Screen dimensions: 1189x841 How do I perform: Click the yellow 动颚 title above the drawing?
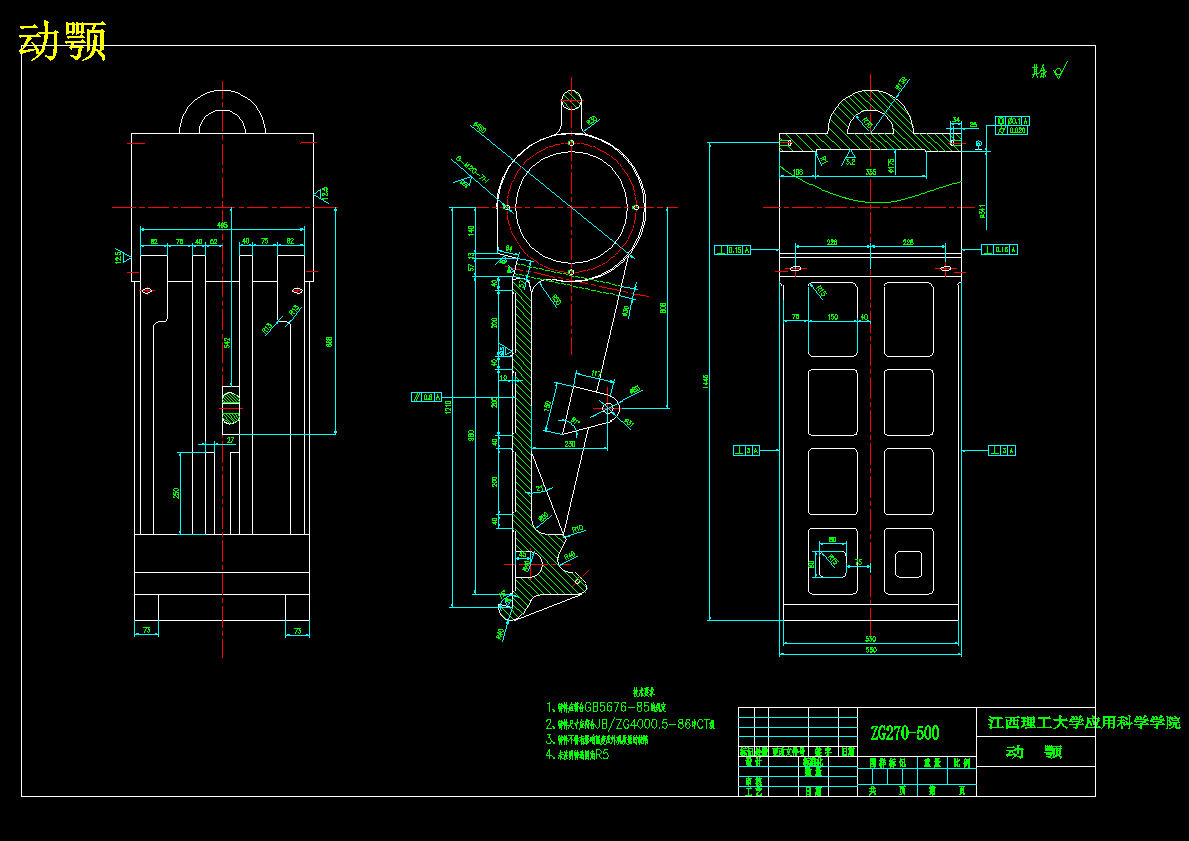[x=62, y=41]
